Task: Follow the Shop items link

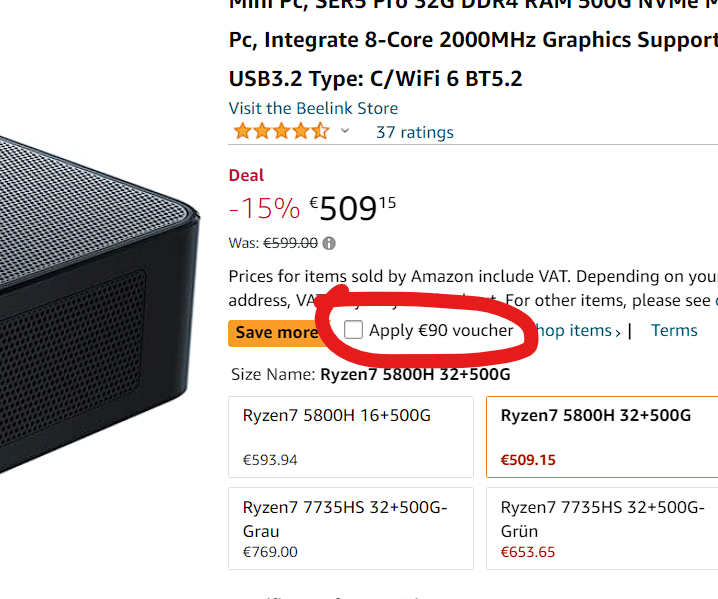Action: click(x=580, y=330)
